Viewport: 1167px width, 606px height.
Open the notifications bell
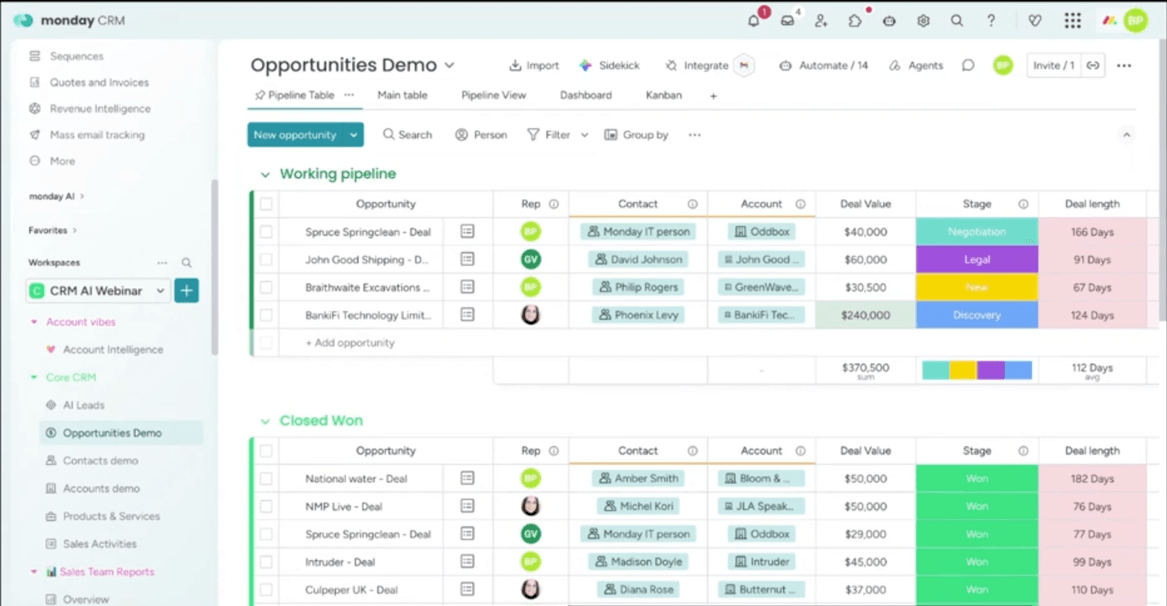pos(753,21)
